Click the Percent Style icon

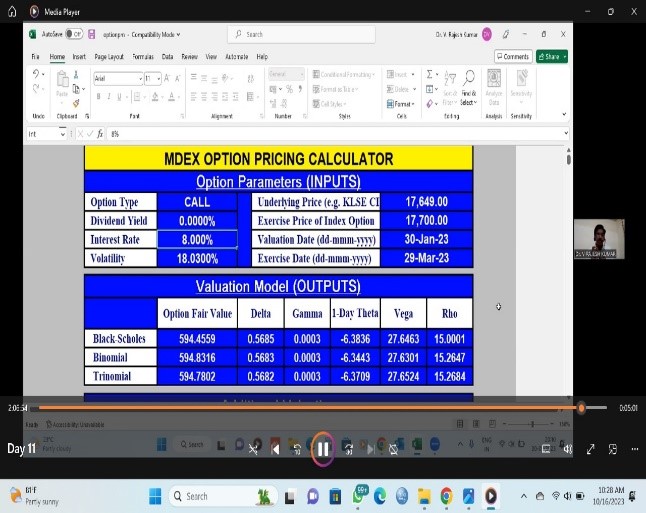[290, 89]
